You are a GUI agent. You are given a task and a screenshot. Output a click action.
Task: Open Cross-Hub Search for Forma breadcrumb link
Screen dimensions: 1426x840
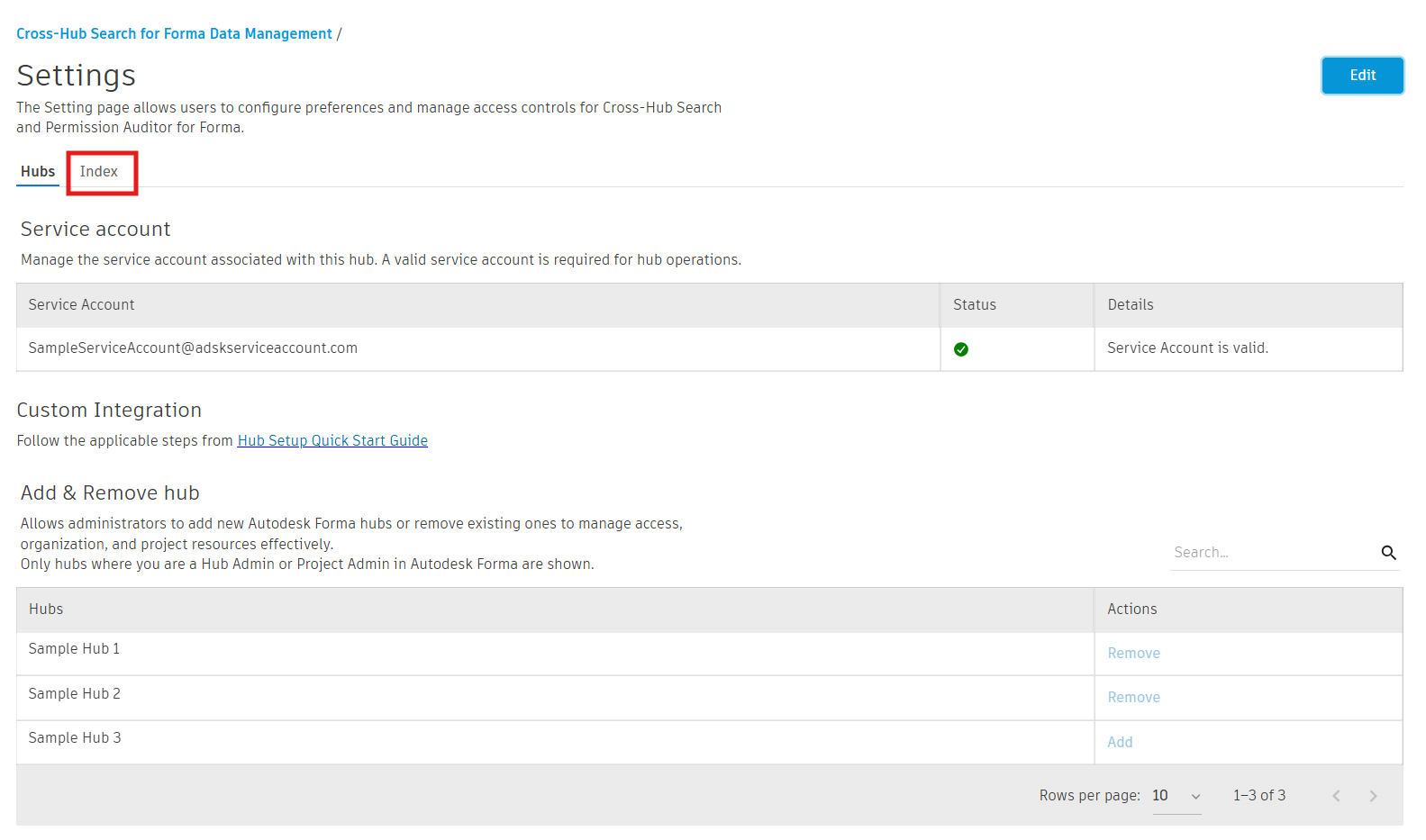pos(174,34)
